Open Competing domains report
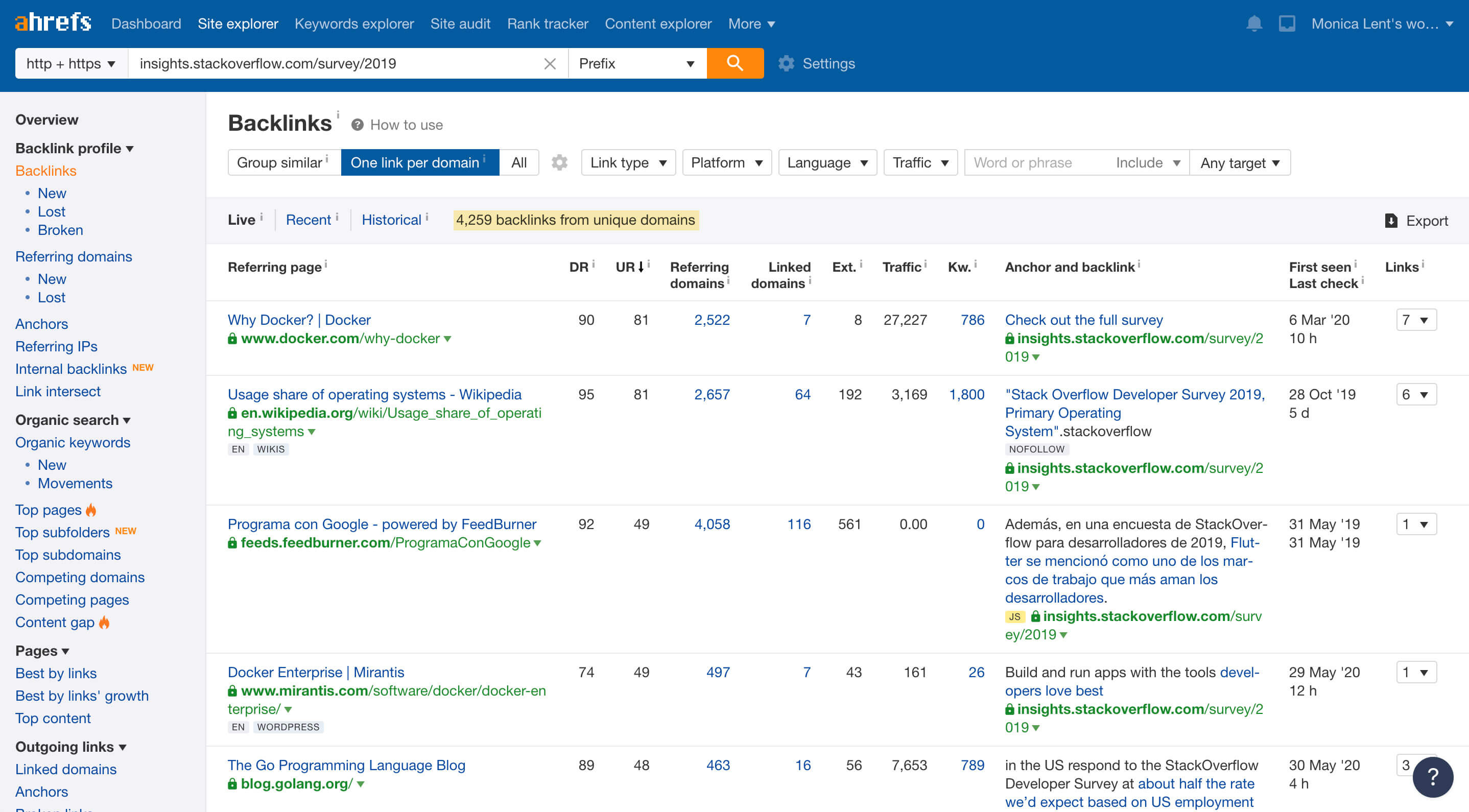Image resolution: width=1469 pixels, height=812 pixels. coord(80,577)
